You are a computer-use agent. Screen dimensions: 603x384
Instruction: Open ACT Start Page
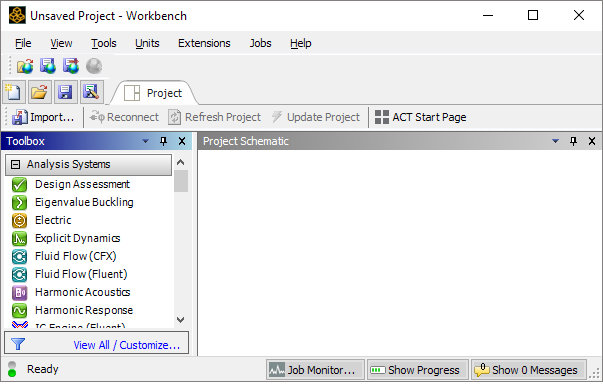tap(420, 117)
